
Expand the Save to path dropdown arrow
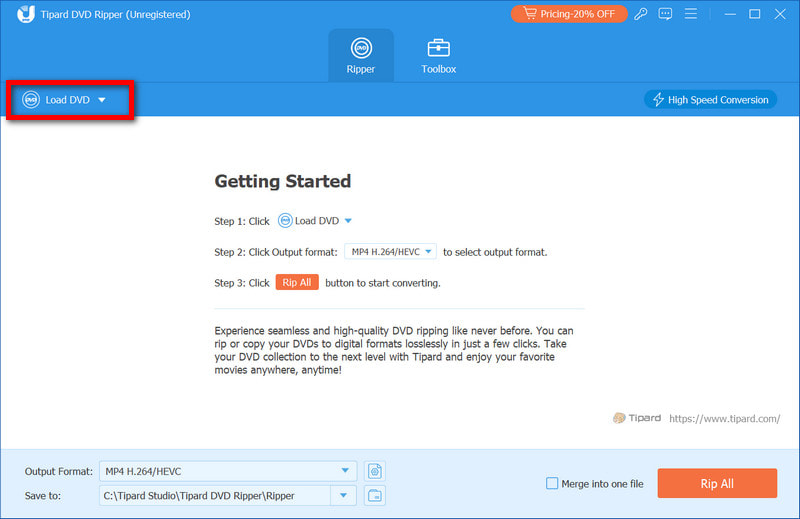(x=343, y=496)
